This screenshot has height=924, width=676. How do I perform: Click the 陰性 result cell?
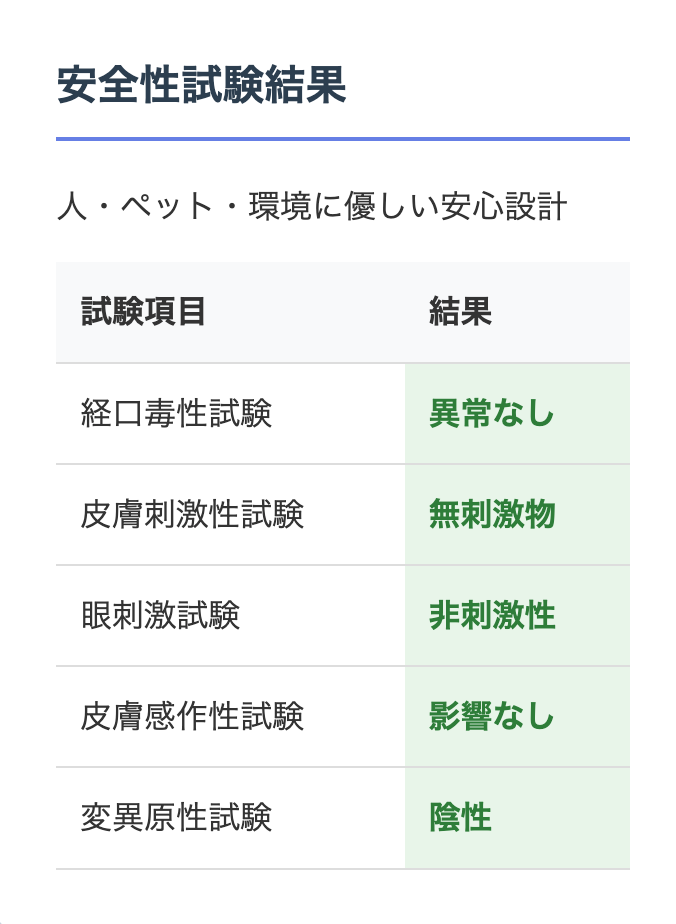click(460, 817)
